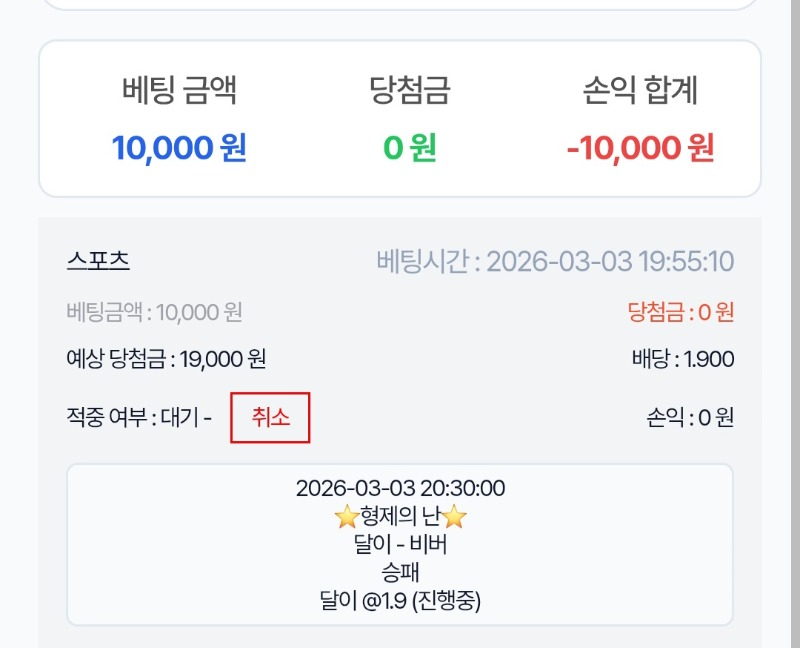Click the red -10,000 원 profit total
Screen dimensions: 800x648
click(640, 148)
